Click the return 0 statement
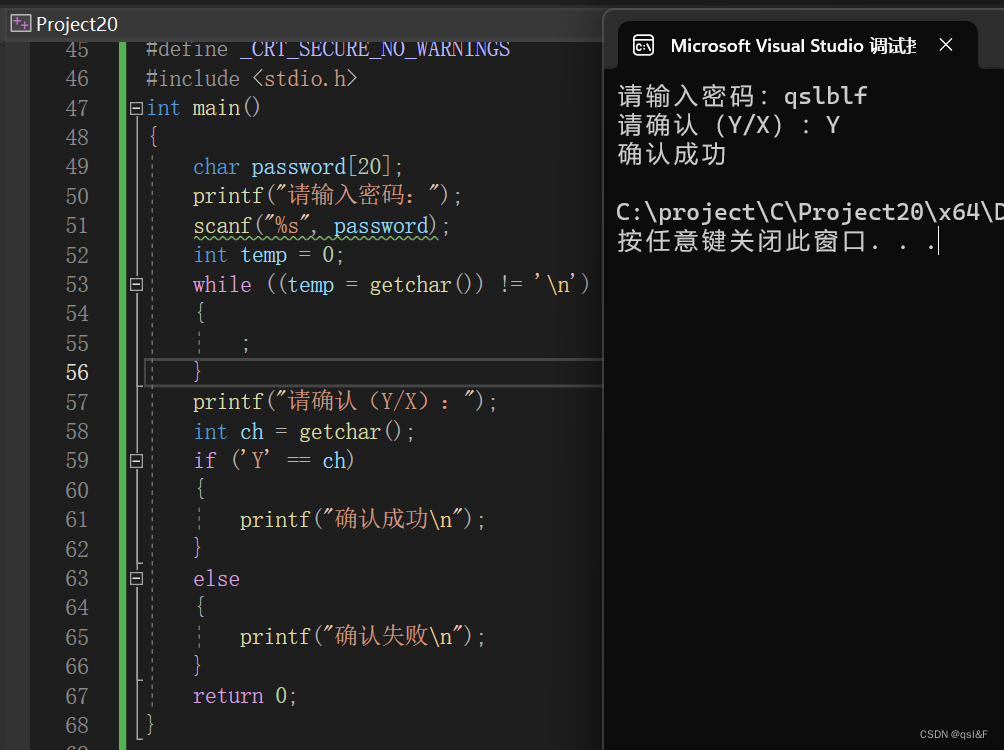1004x750 pixels. 243,695
